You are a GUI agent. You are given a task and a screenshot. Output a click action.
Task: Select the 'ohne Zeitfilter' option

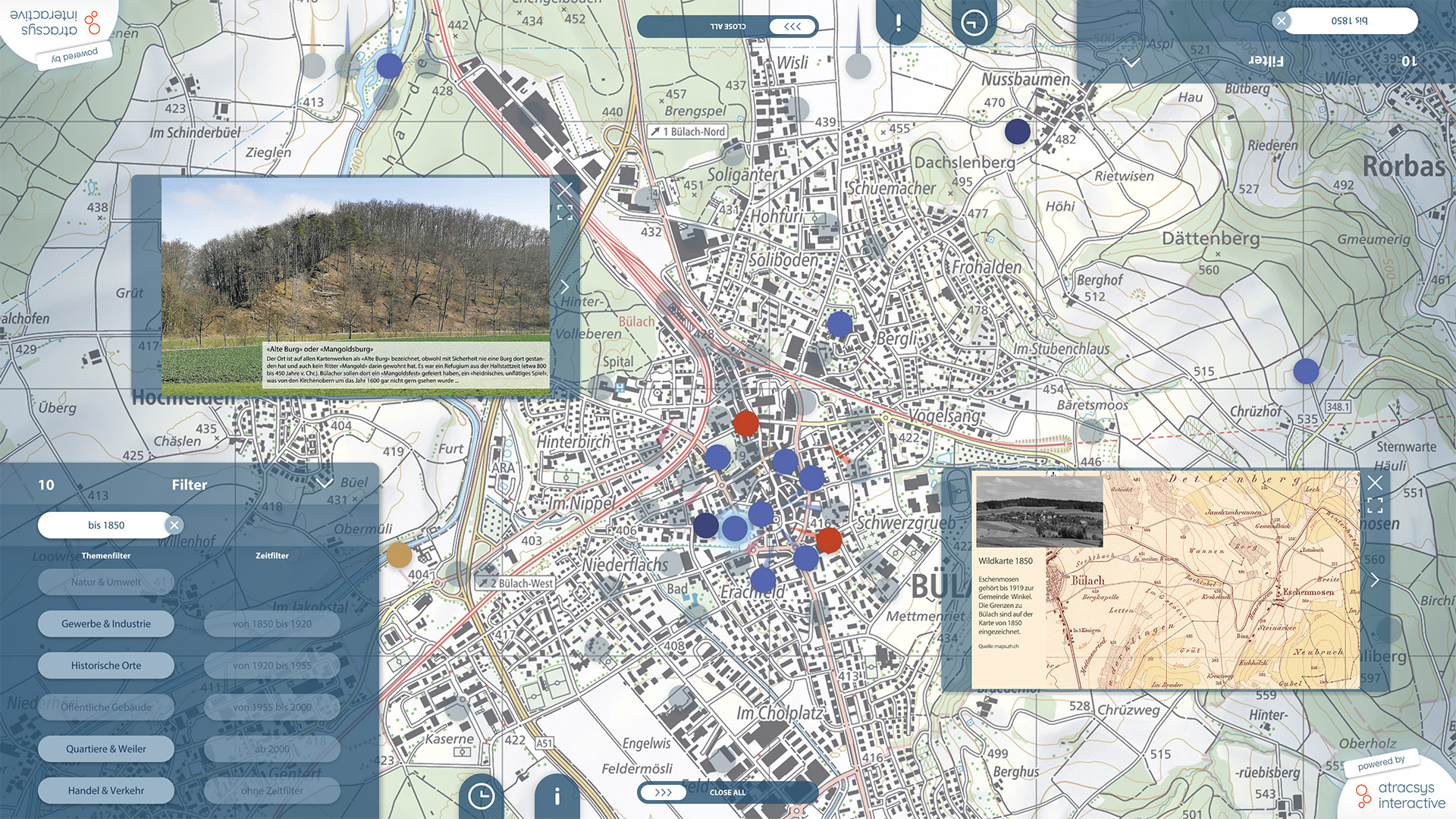pyautogui.click(x=272, y=790)
